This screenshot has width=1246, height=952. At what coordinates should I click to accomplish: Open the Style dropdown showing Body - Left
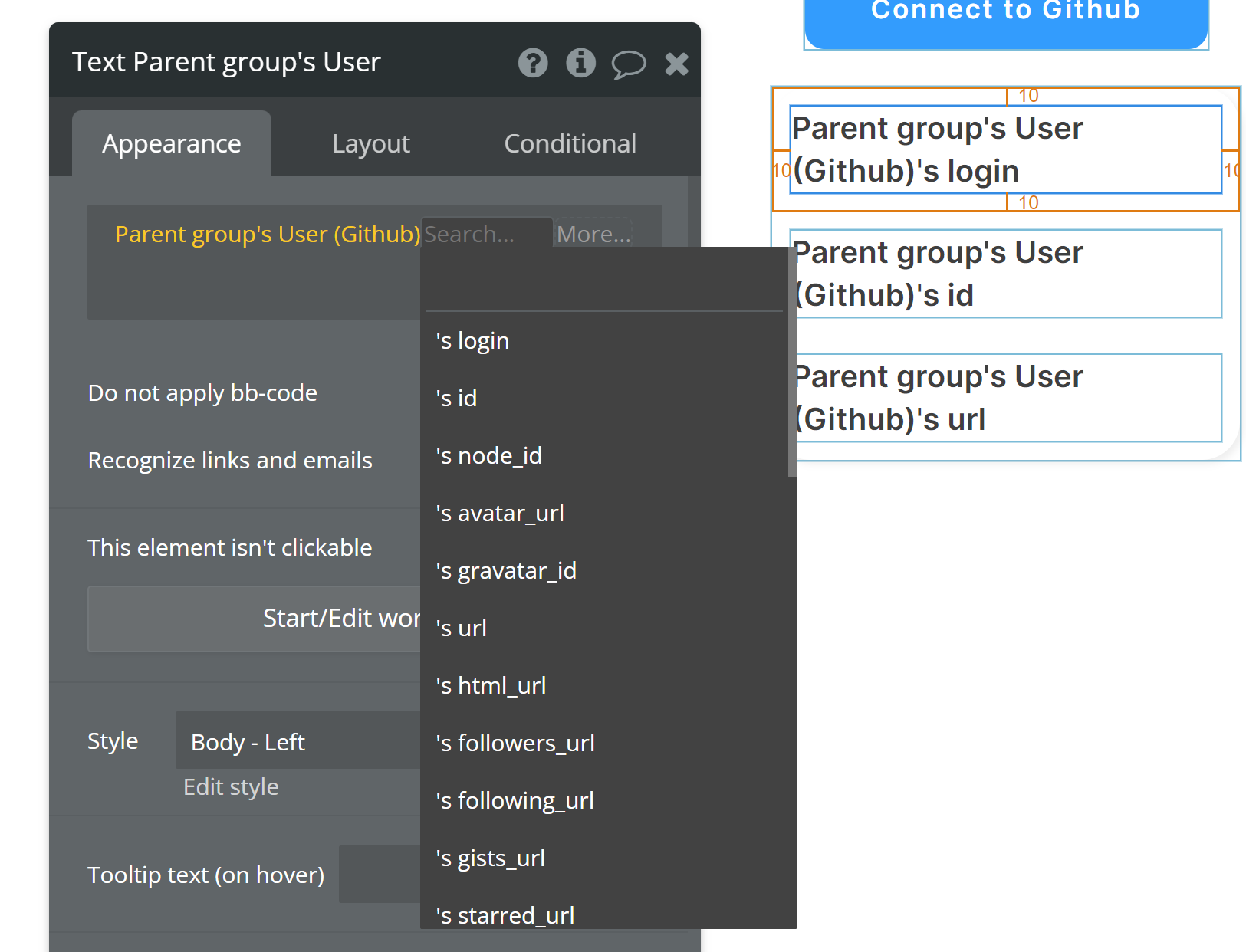pos(298,740)
